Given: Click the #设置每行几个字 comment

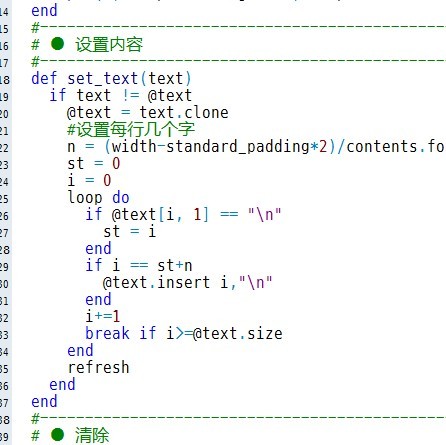Looking at the screenshot, I should [131, 129].
